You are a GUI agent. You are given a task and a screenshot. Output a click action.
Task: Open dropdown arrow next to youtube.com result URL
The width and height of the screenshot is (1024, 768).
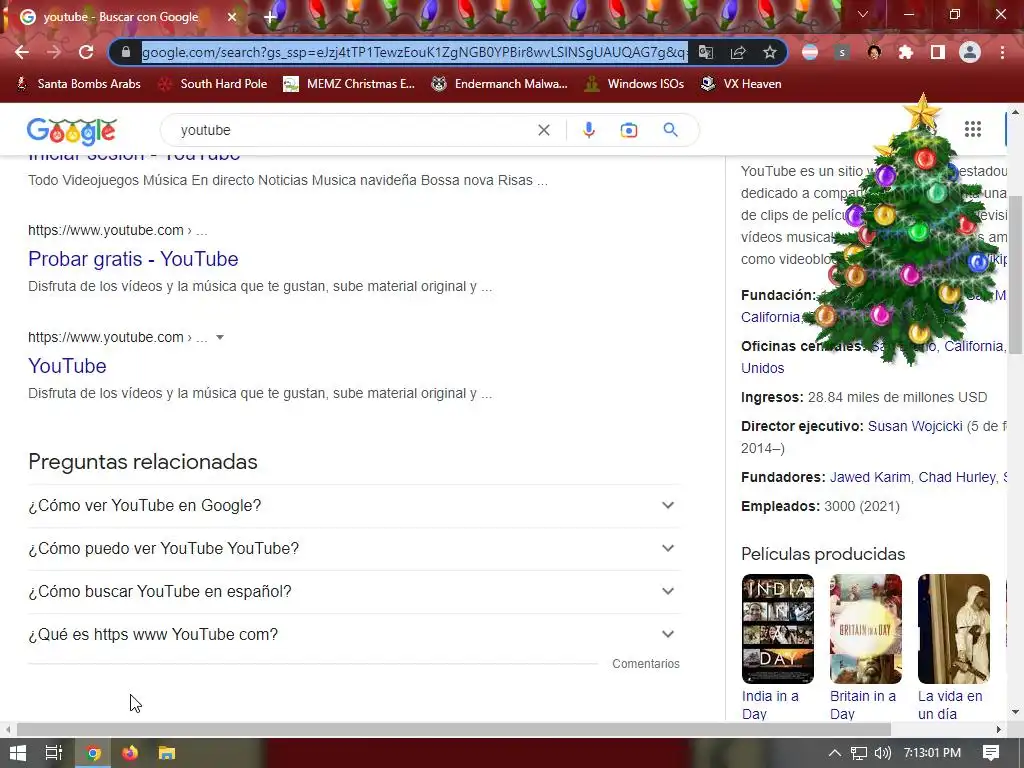point(220,338)
